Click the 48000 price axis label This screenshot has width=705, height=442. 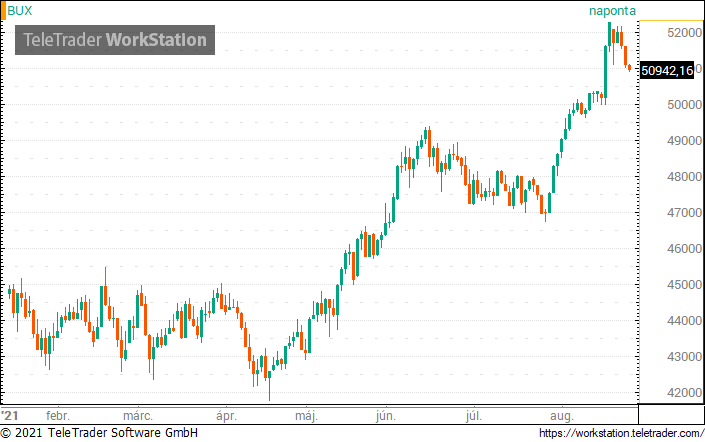[684, 177]
